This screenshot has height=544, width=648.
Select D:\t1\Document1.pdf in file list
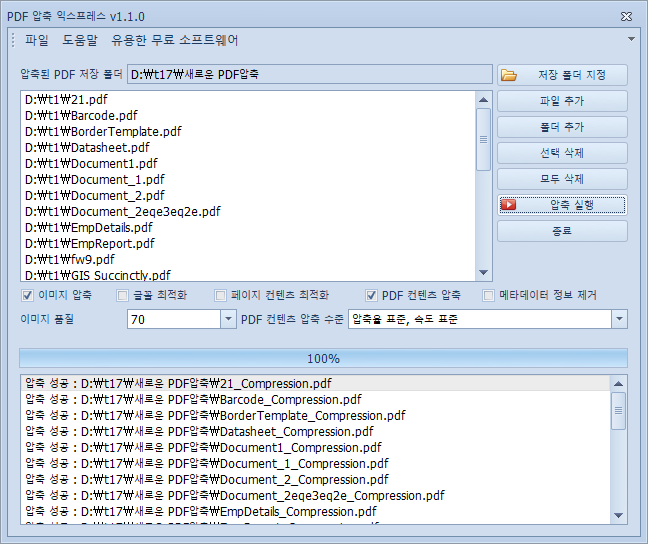coord(248,164)
